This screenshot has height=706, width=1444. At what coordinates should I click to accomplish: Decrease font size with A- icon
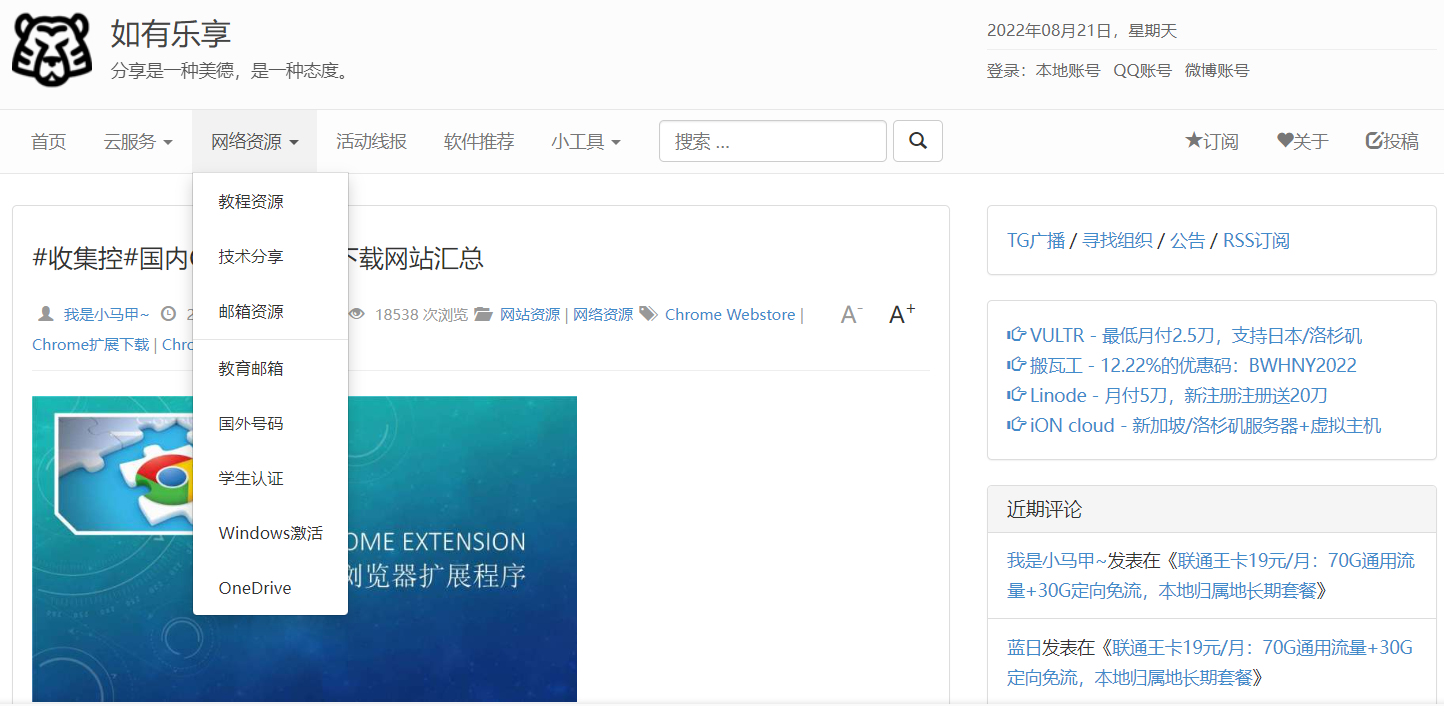(851, 315)
